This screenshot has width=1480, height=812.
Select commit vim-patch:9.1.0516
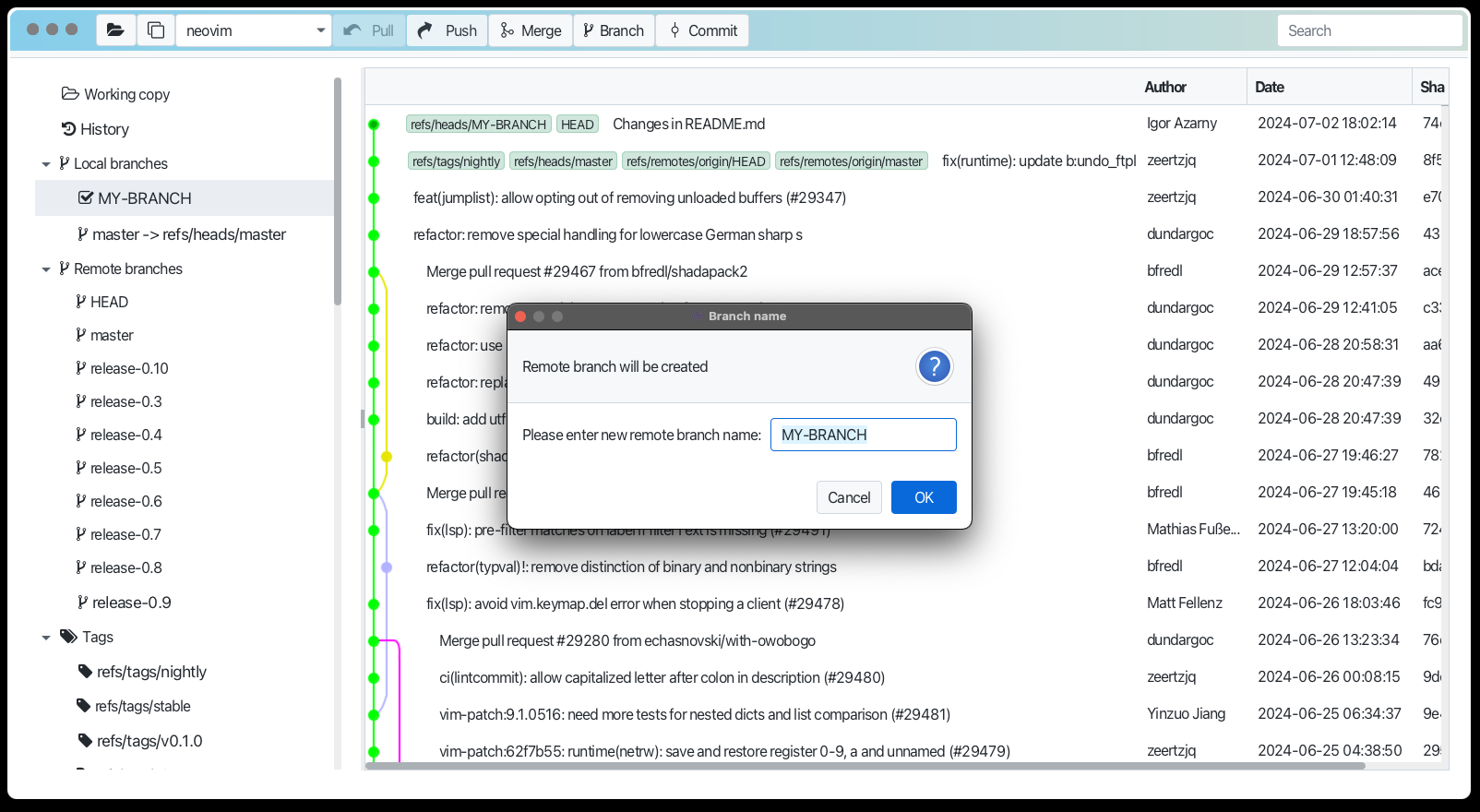[695, 714]
